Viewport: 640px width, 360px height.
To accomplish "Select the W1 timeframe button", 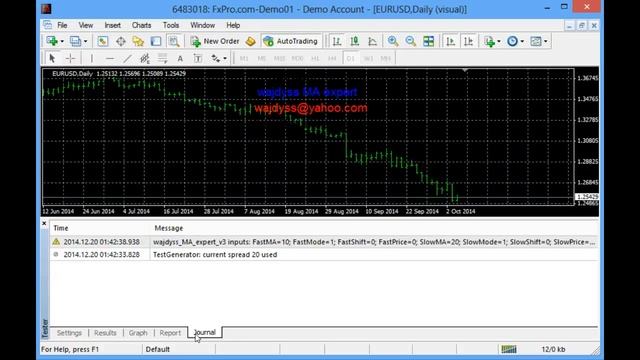I will coord(368,58).
